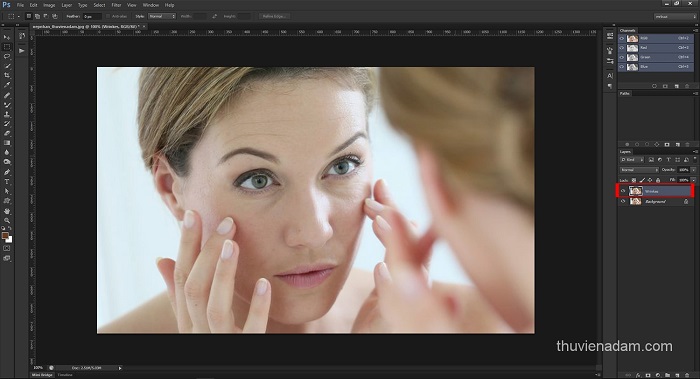Open Adjustments sliders icon in dock
Viewport: 700px width, 379px height.
(x=610, y=61)
